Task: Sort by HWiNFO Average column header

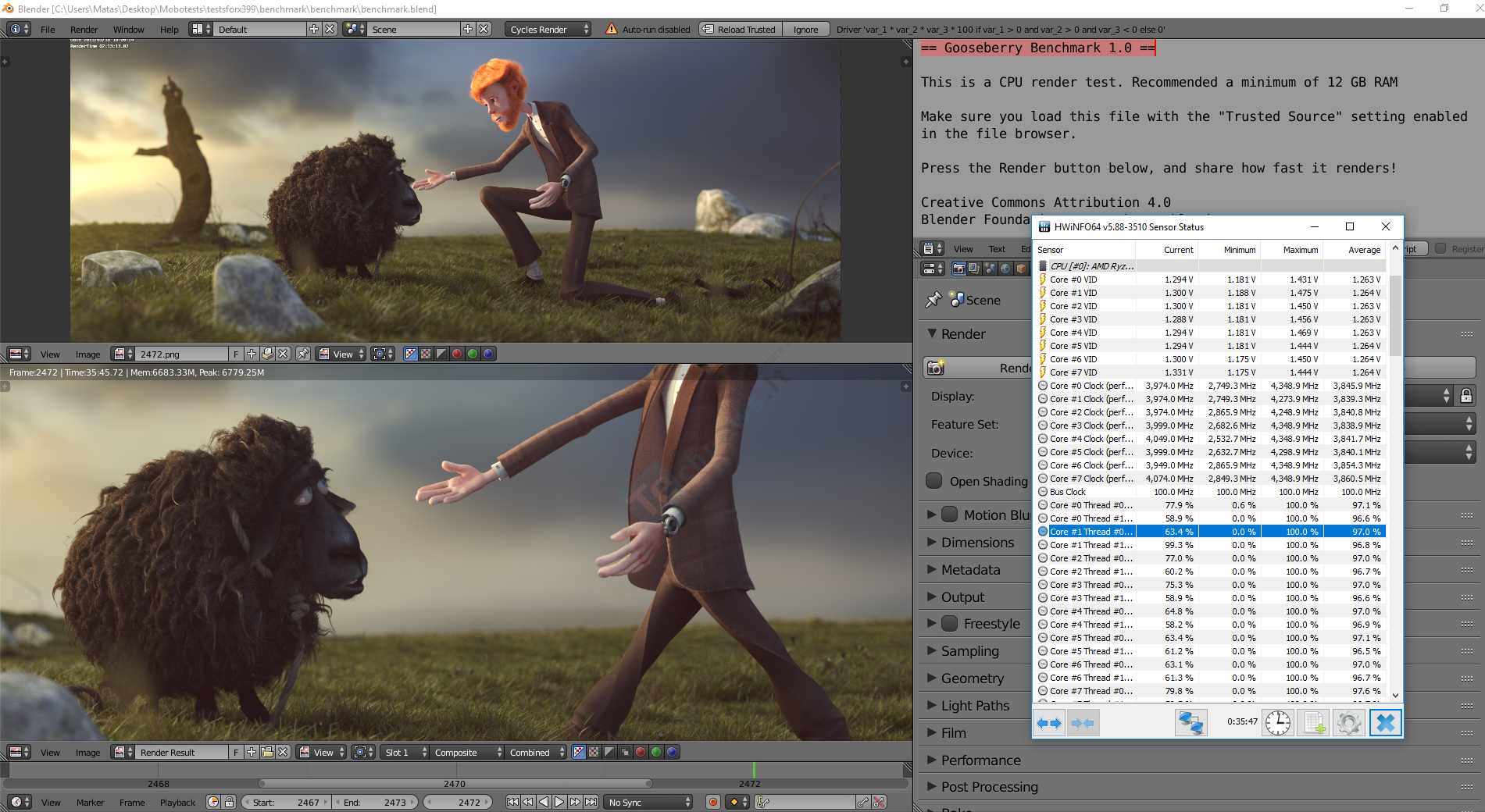Action: 1355,250
